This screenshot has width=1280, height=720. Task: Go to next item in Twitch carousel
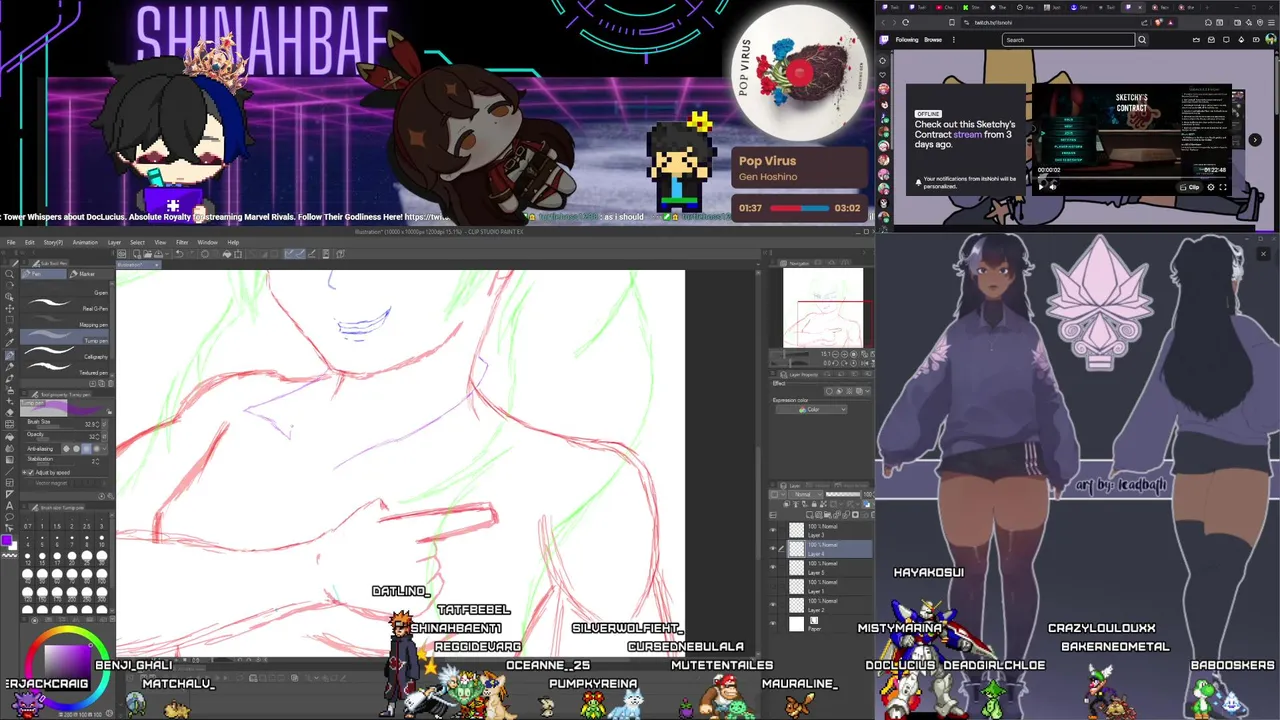(1255, 140)
